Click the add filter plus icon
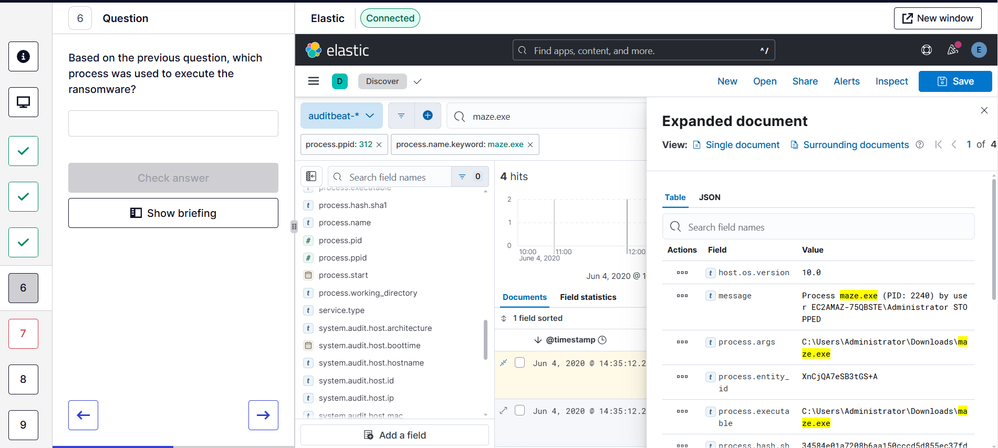The height and width of the screenshot is (448, 998). coord(427,116)
